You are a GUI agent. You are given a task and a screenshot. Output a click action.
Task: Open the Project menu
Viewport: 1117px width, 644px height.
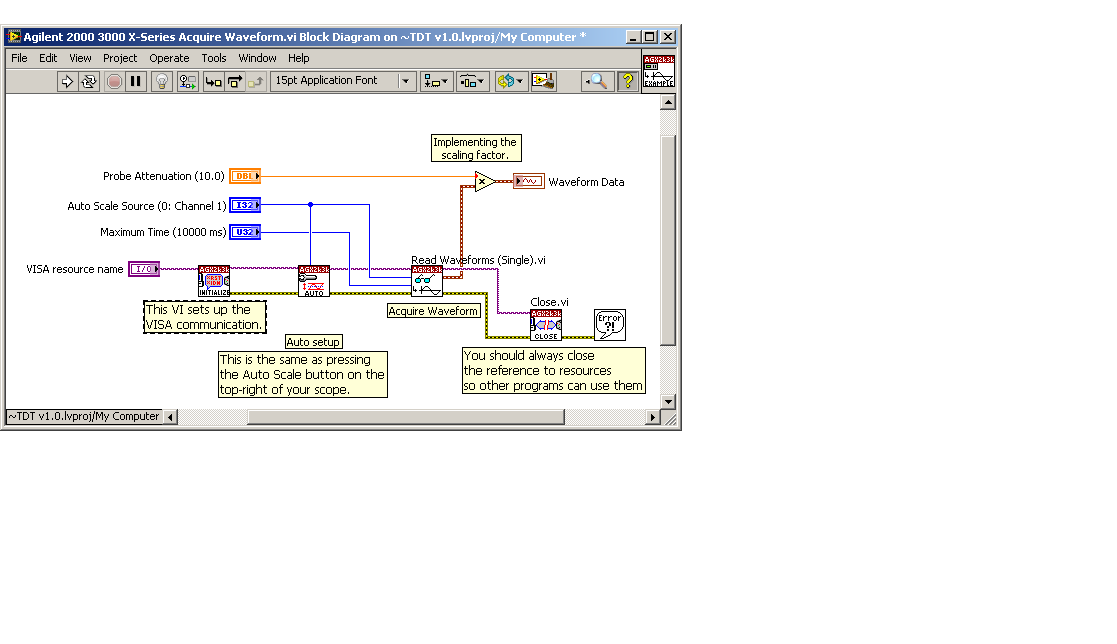(x=120, y=58)
